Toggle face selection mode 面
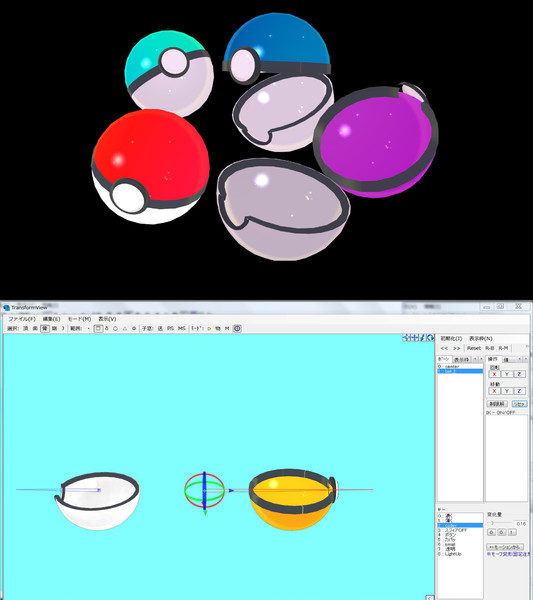The width and height of the screenshot is (533, 600). coord(35,328)
